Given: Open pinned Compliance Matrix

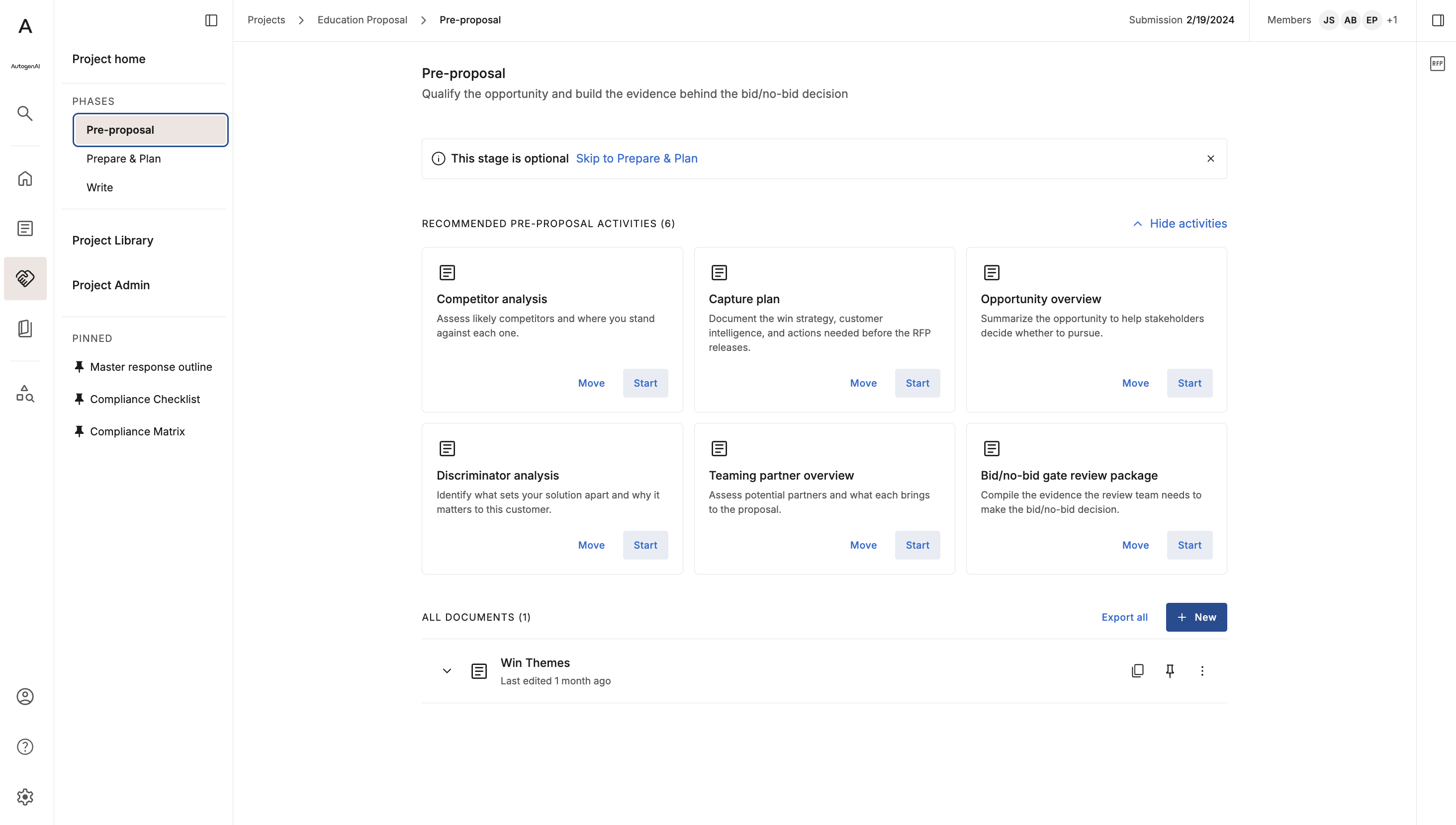Looking at the screenshot, I should 130,432.
